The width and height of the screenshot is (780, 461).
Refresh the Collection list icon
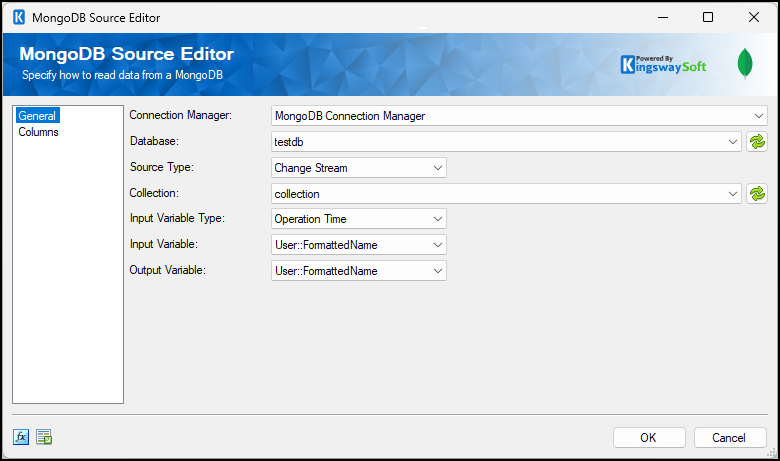pos(757,193)
